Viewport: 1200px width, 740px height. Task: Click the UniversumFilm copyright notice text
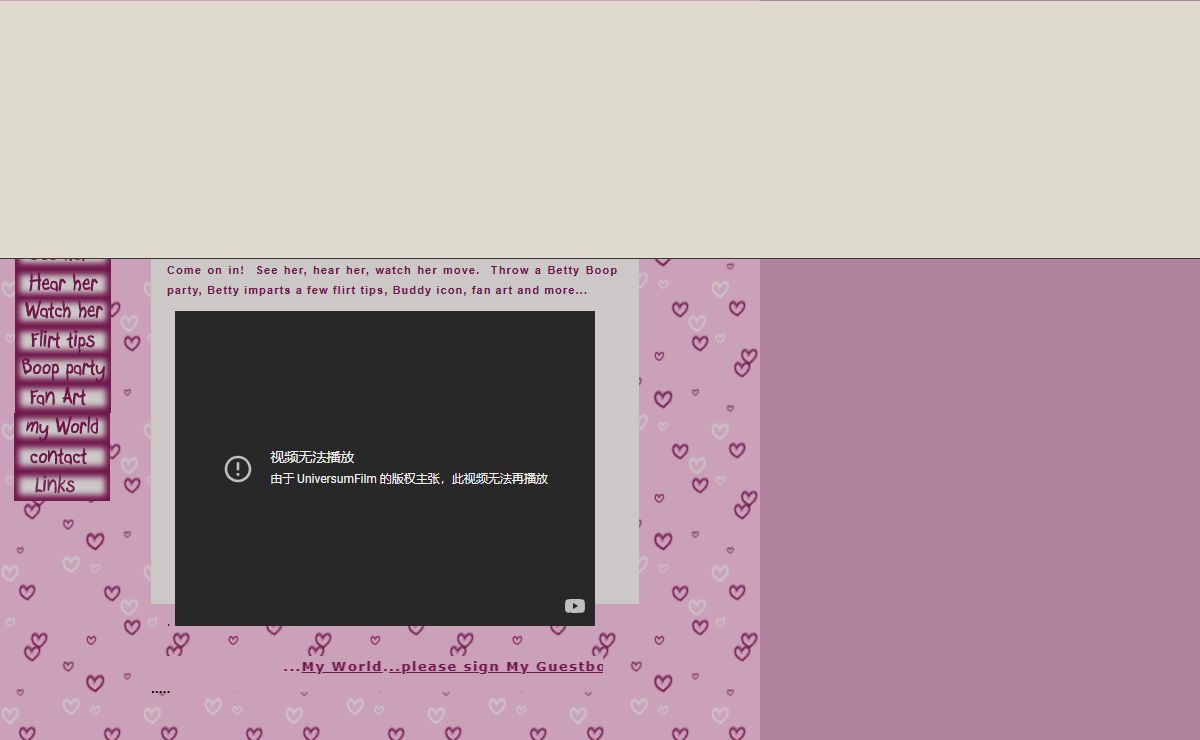409,479
